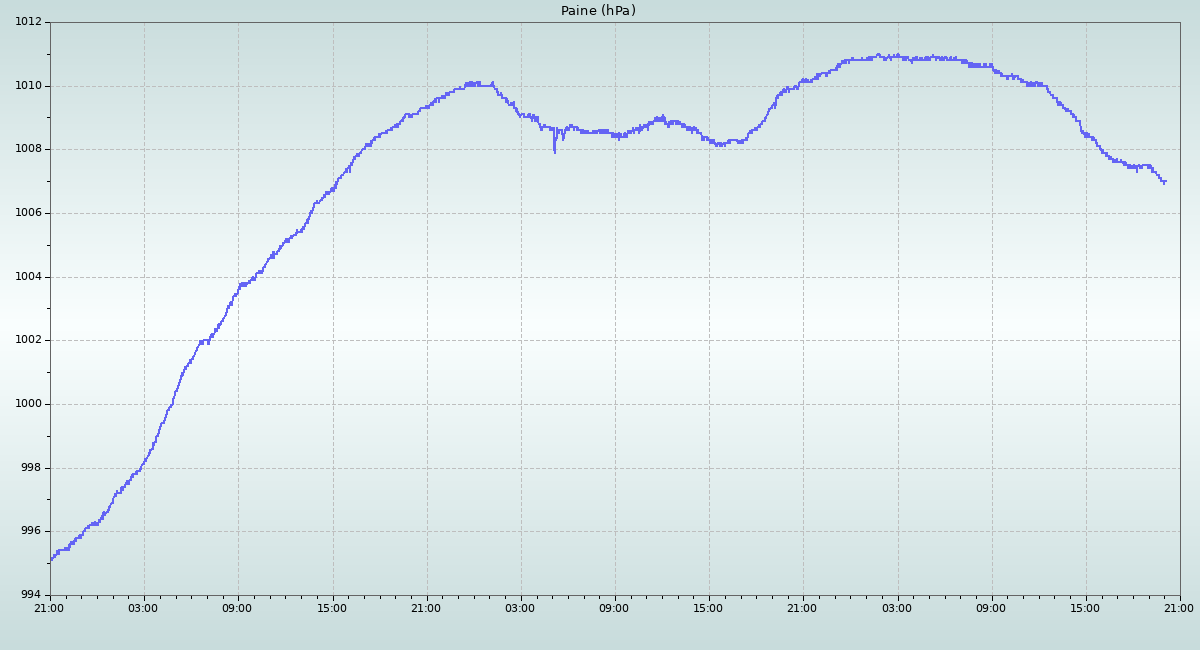Viewport: 1200px width, 650px height.
Task: Click the first 09:00 time axis label
Action: pyautogui.click(x=237, y=608)
